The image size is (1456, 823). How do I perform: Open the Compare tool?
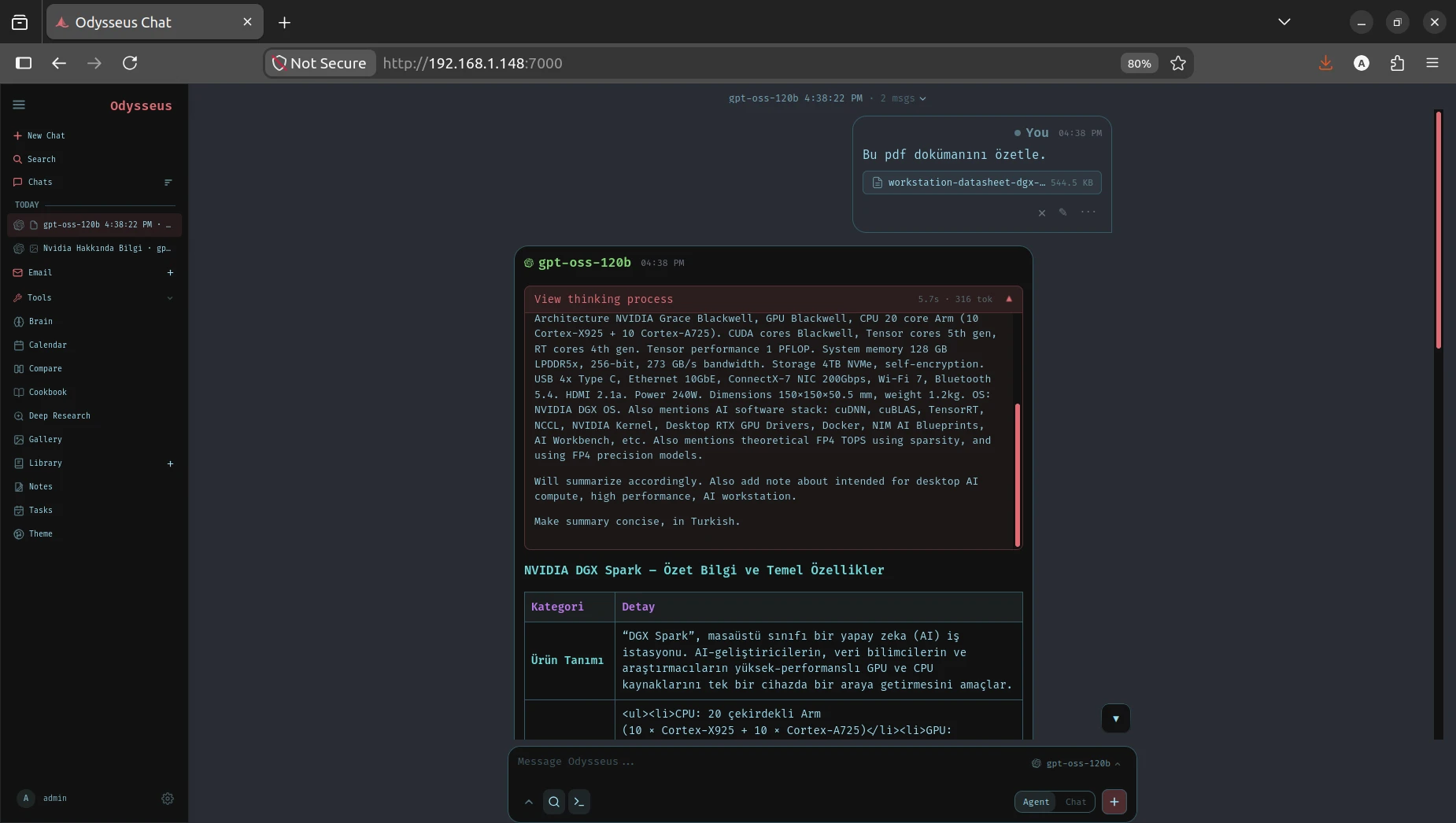[x=38, y=368]
